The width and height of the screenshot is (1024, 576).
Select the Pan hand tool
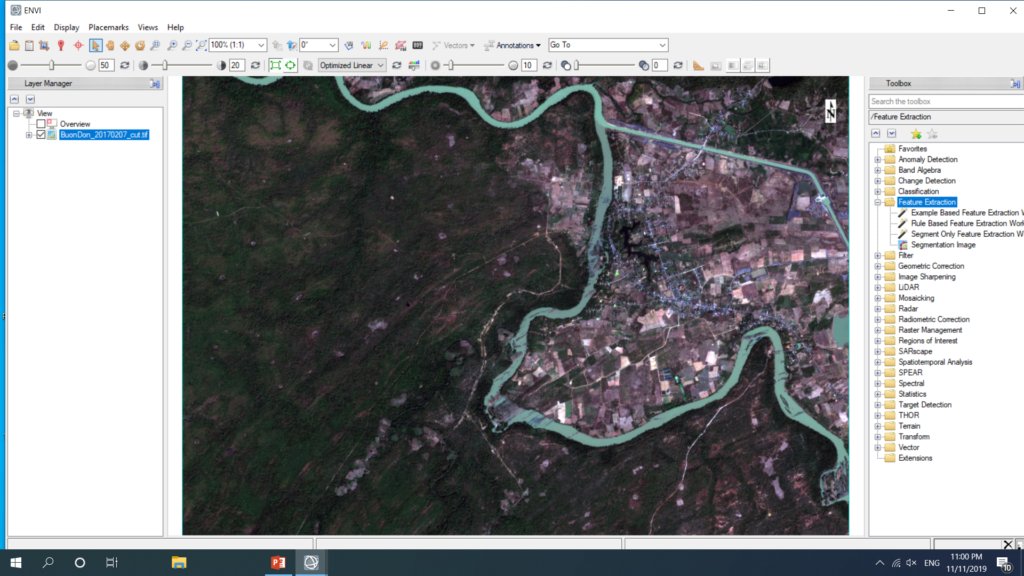tap(110, 45)
